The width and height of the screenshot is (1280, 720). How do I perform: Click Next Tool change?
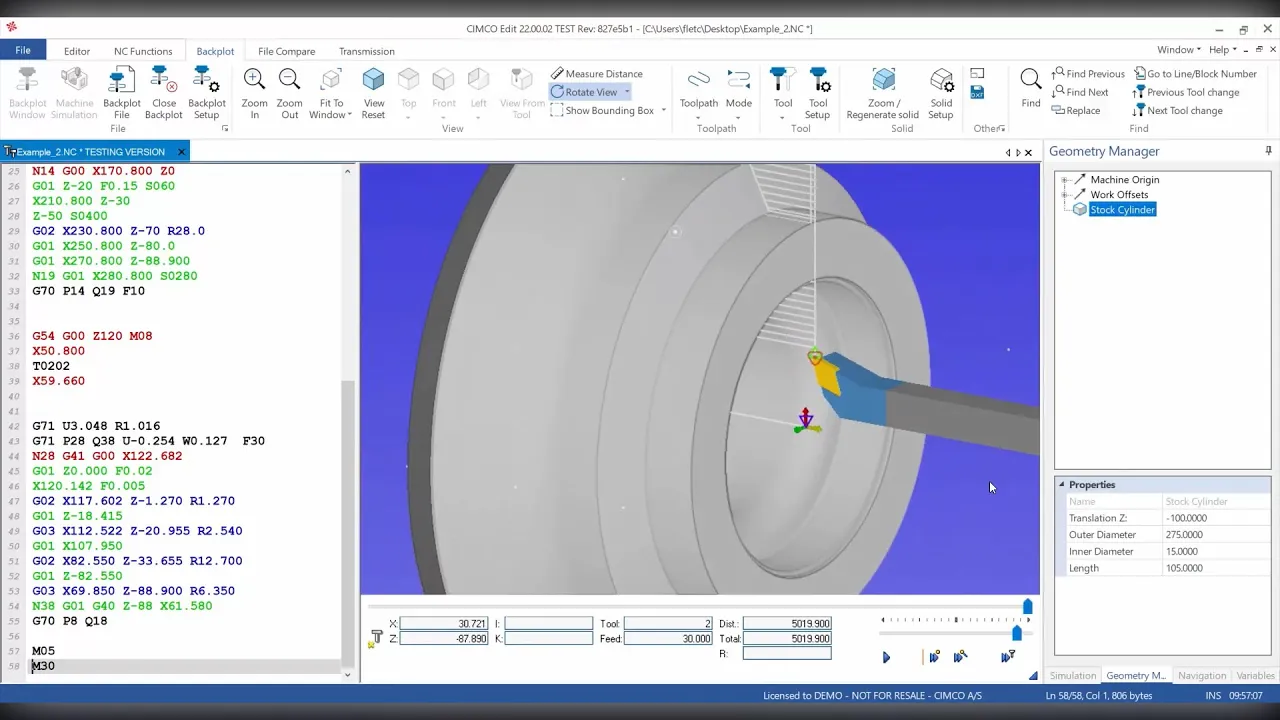tap(1177, 110)
